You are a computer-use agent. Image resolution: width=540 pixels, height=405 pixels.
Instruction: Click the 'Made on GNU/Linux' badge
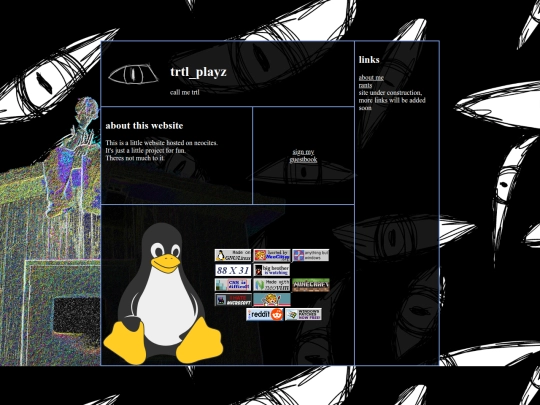[233, 255]
